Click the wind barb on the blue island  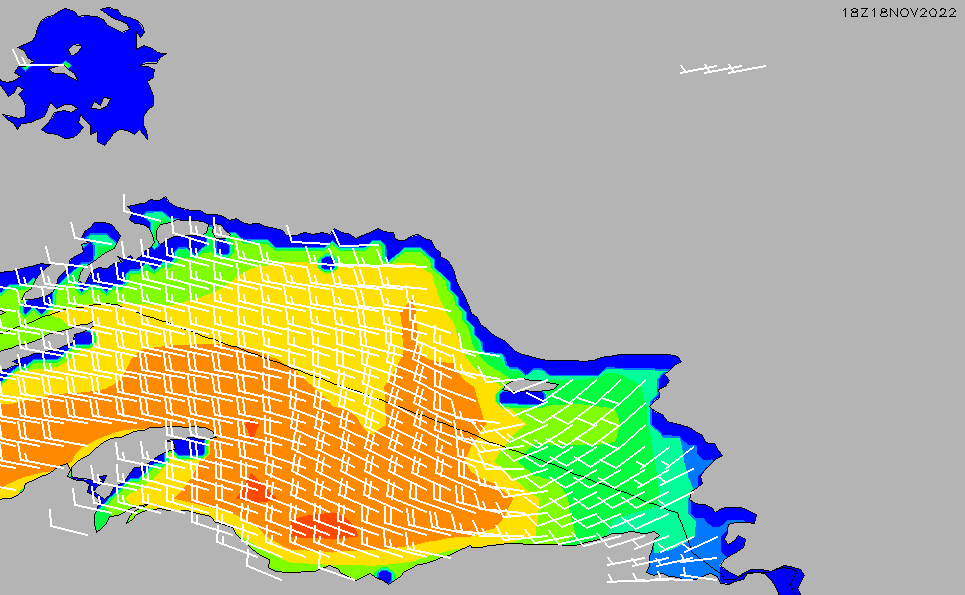[x=38, y=64]
